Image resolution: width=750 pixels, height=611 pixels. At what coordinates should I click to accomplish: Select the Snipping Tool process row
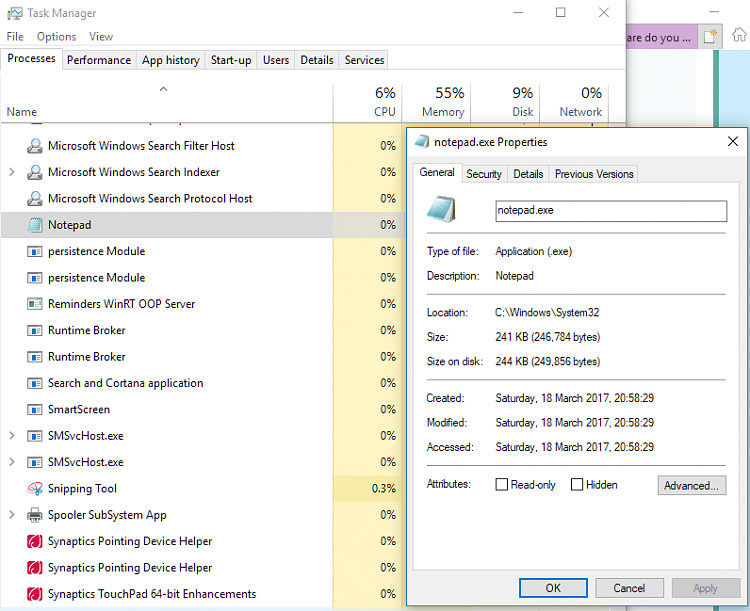click(x=203, y=489)
